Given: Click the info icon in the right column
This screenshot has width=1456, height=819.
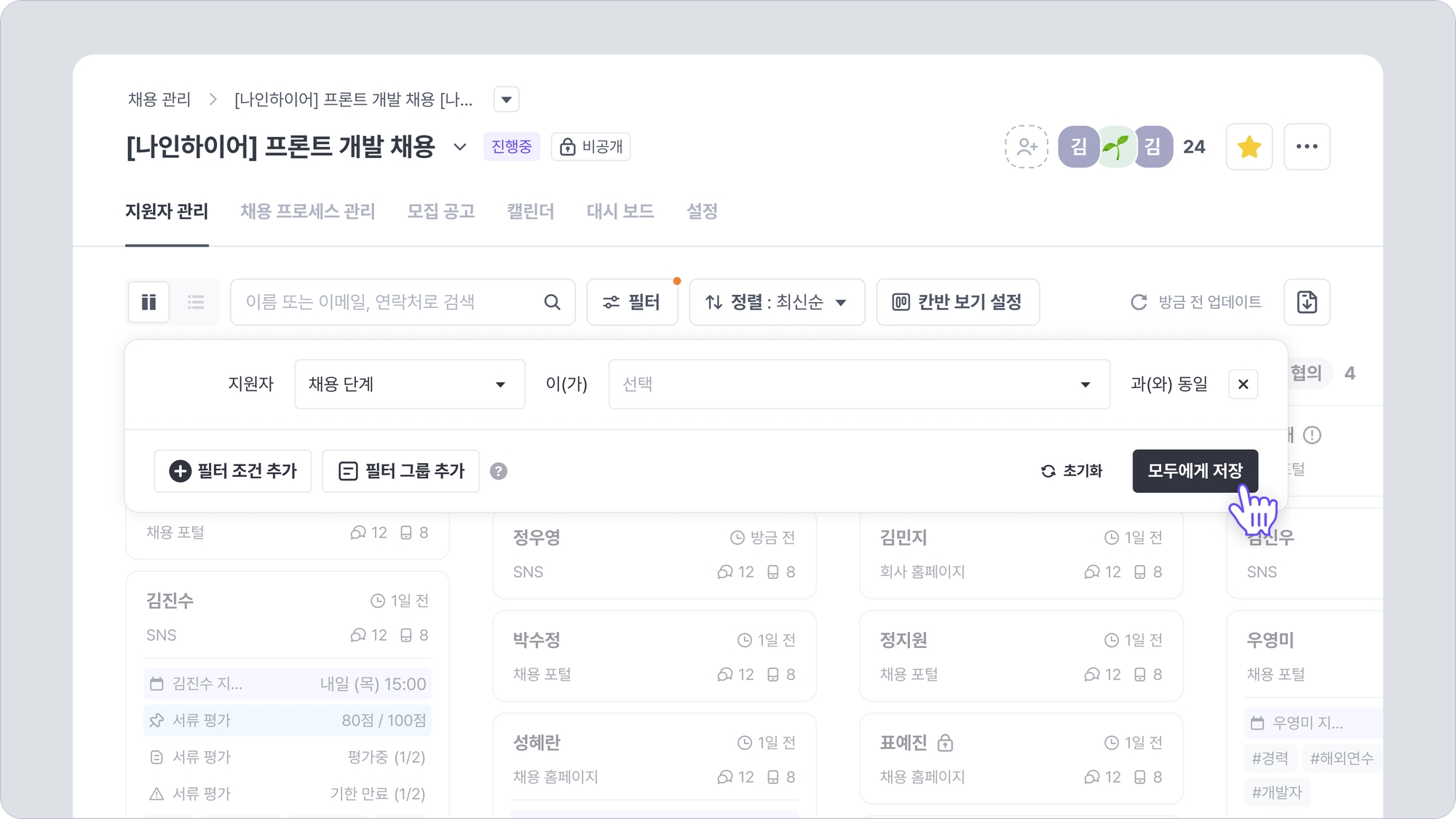Looking at the screenshot, I should point(1312,435).
